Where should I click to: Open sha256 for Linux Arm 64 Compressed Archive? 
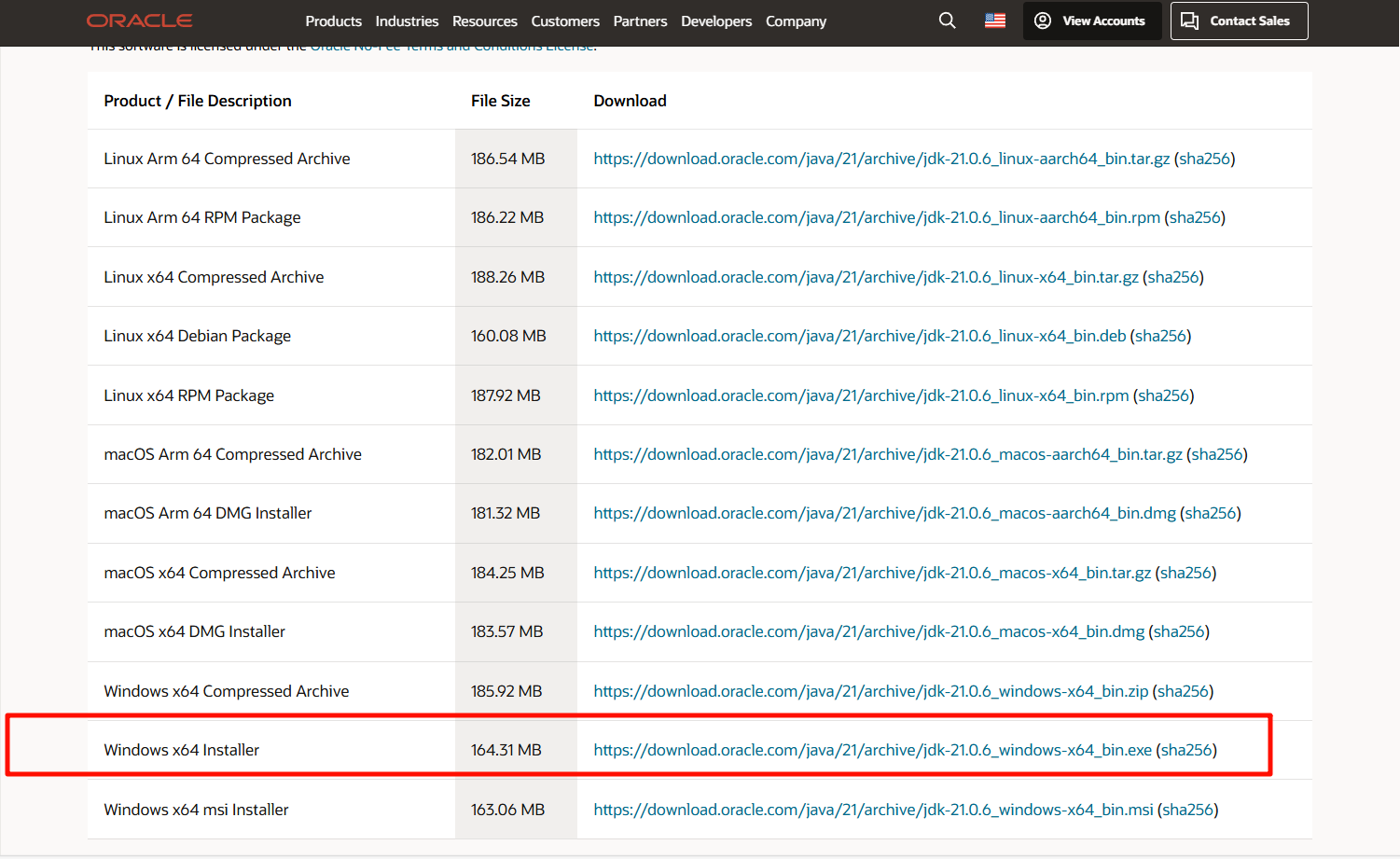click(1205, 159)
